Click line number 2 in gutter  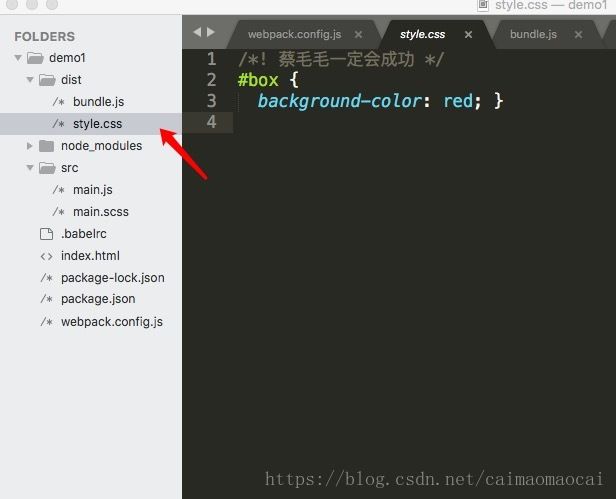pos(211,81)
